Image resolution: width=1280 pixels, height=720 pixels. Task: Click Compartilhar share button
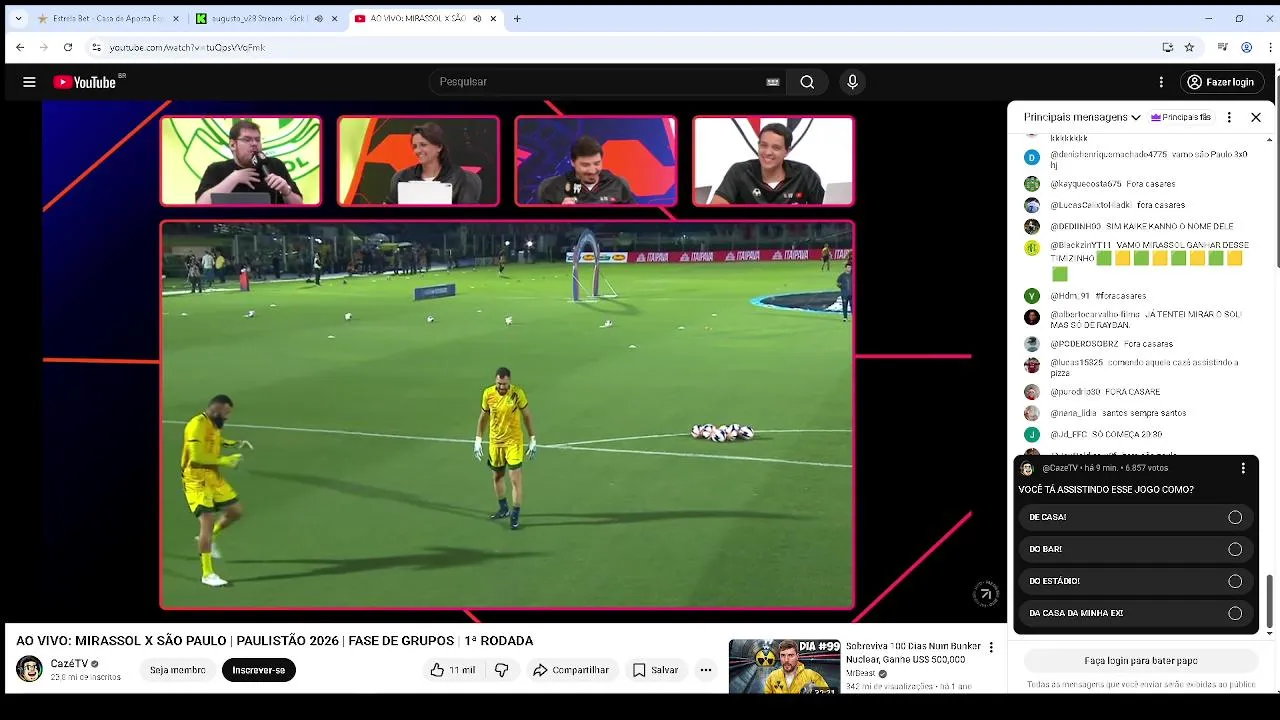tap(570, 670)
